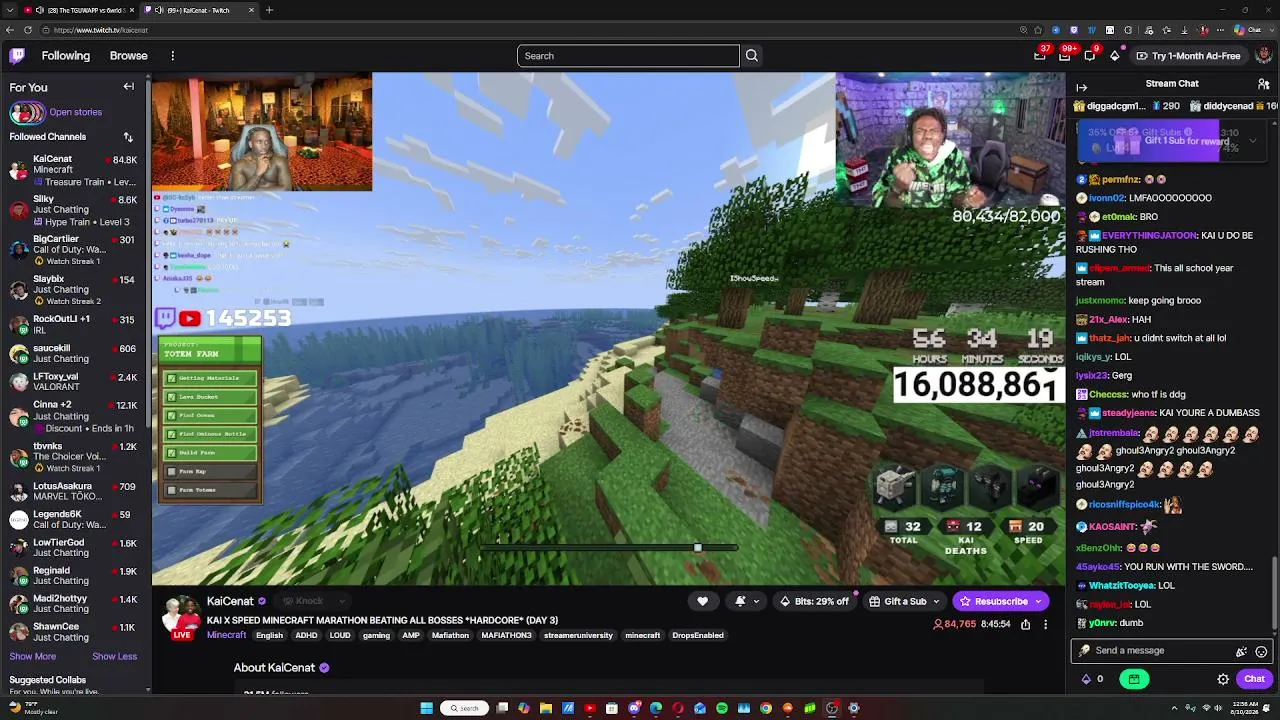Click the magnifying glass search button
This screenshot has height=720, width=1280.
752,56
